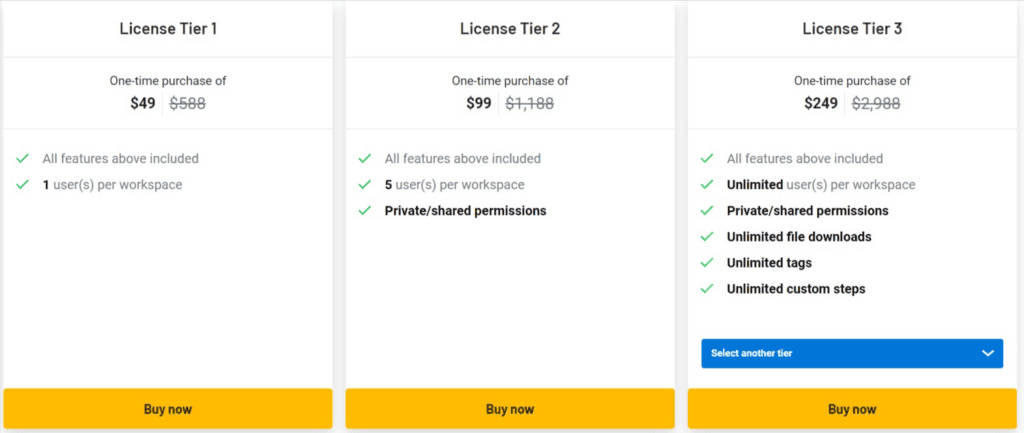Click checkmark next to 'Unlimited tags'
The width and height of the screenshot is (1024, 433).
click(x=707, y=263)
